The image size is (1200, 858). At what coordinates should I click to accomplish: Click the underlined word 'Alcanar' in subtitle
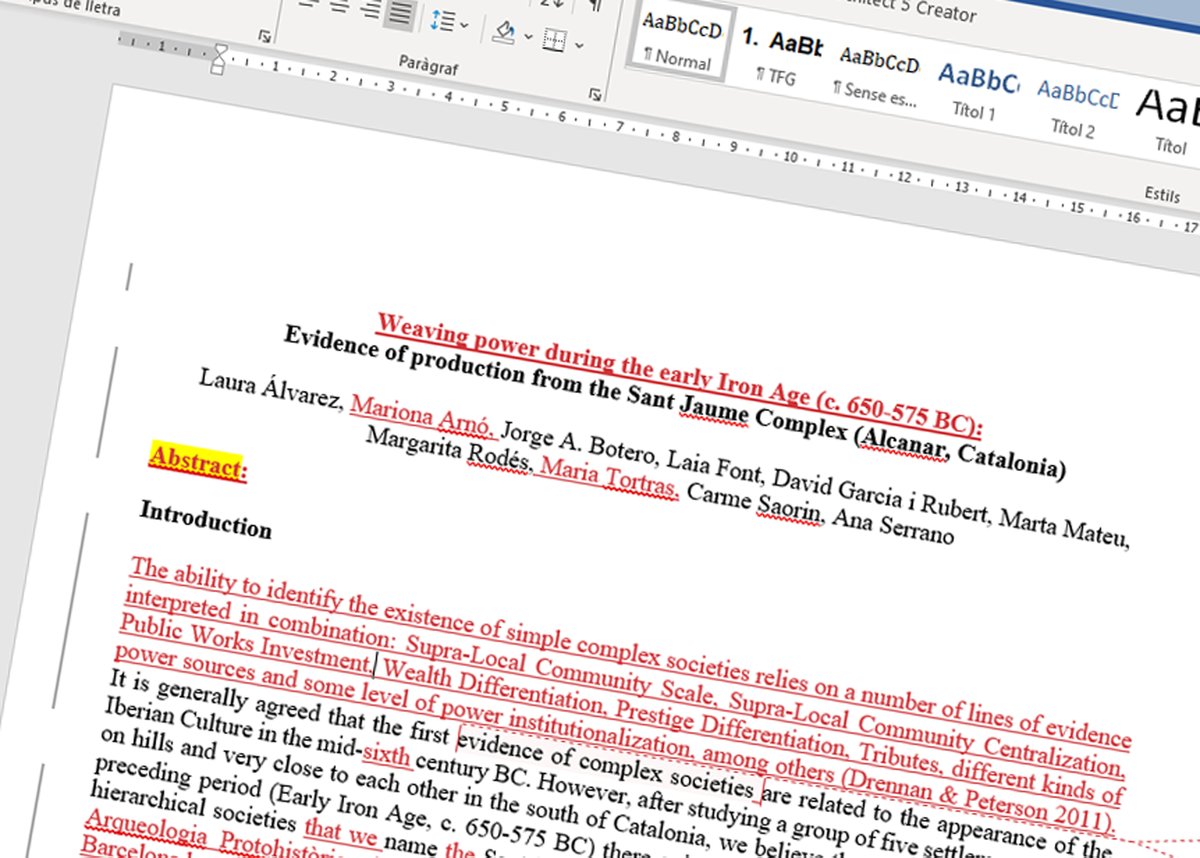(903, 442)
